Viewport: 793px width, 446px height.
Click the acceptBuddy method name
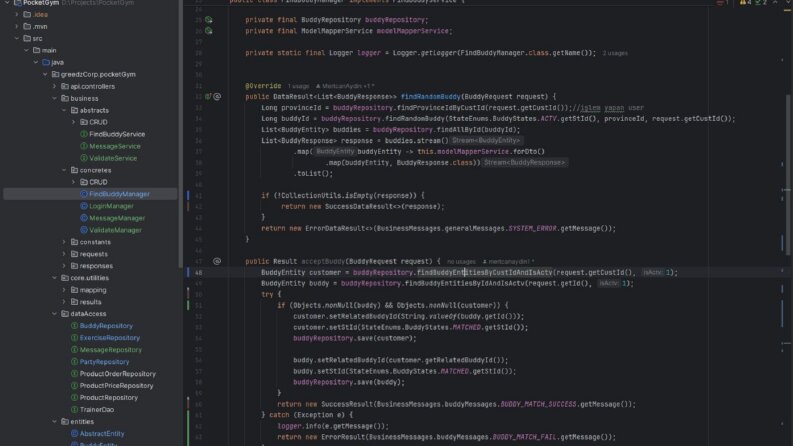tap(323, 261)
